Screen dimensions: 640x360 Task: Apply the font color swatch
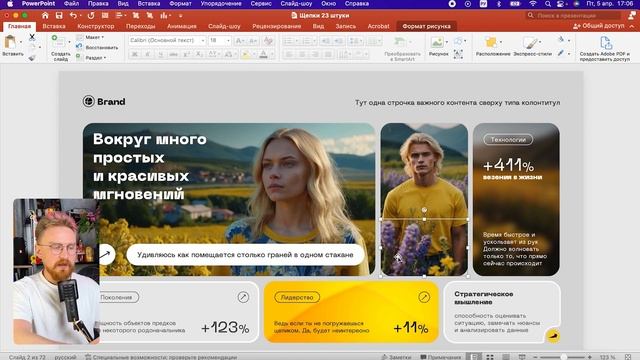[263, 54]
